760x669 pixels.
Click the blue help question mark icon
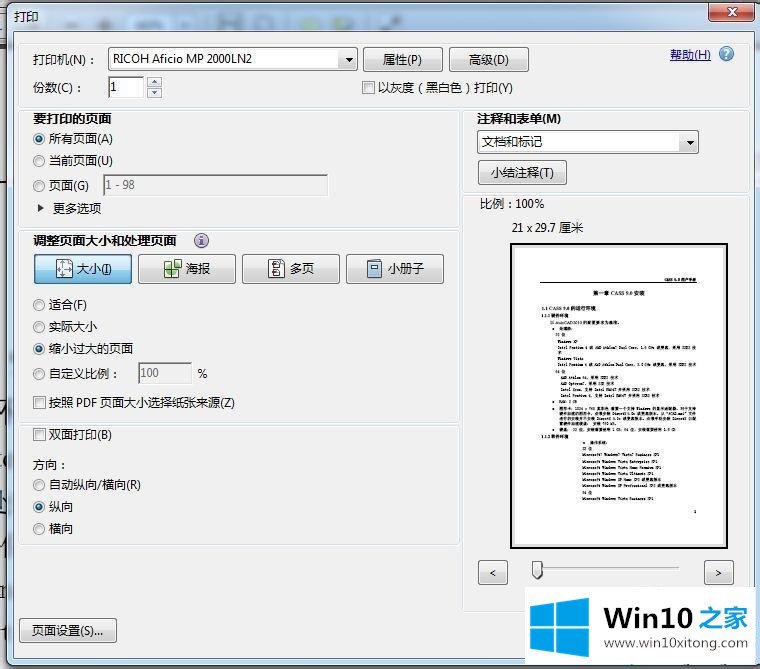[726, 54]
